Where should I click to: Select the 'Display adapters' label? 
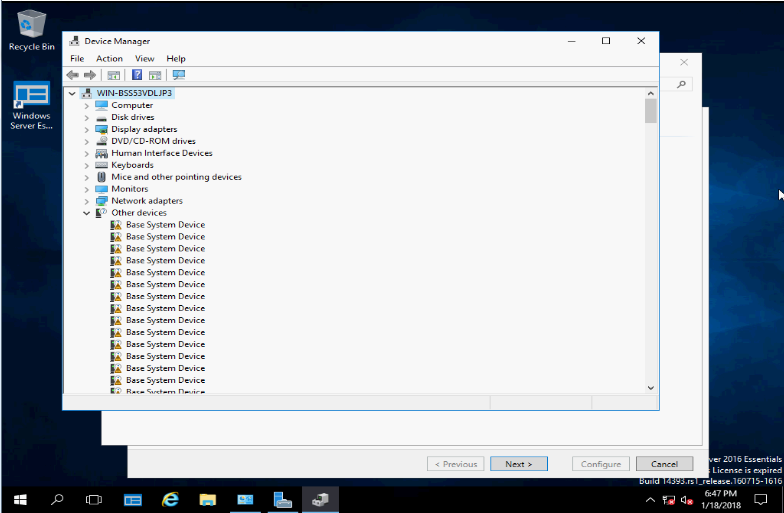(x=144, y=129)
